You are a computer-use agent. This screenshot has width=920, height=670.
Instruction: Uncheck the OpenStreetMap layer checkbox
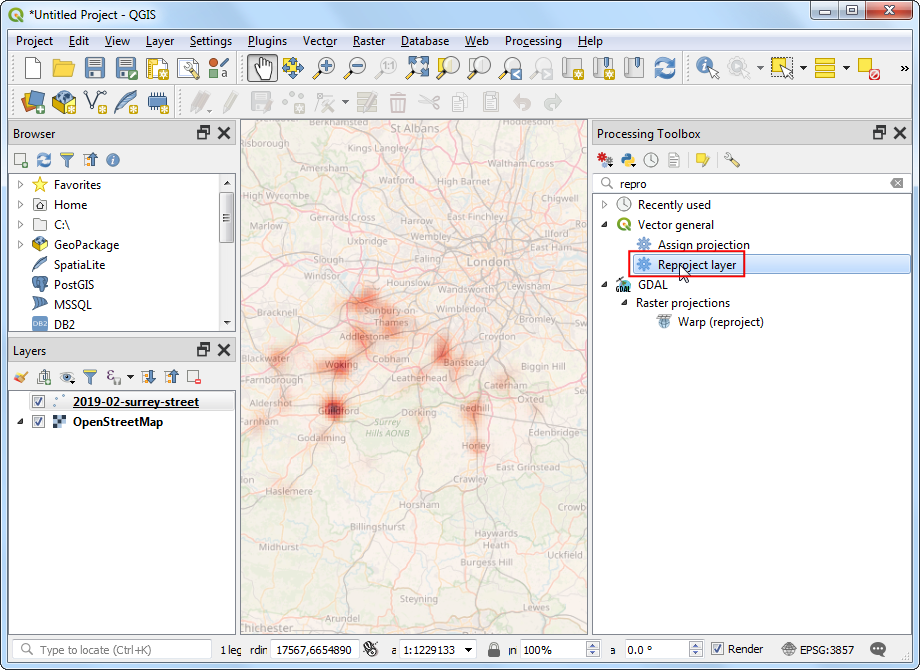pos(38,422)
